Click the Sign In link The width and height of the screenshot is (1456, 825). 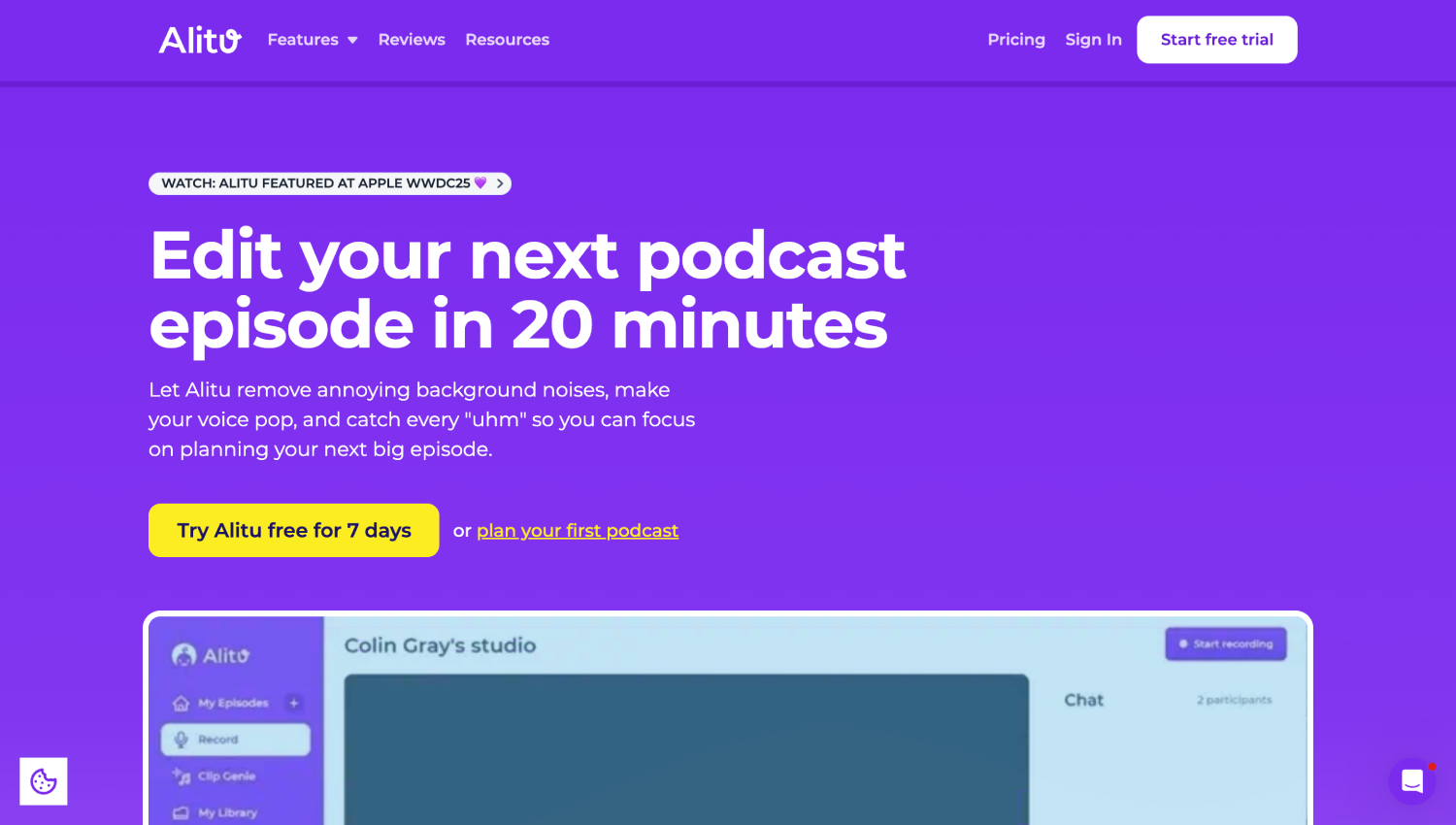coord(1093,40)
